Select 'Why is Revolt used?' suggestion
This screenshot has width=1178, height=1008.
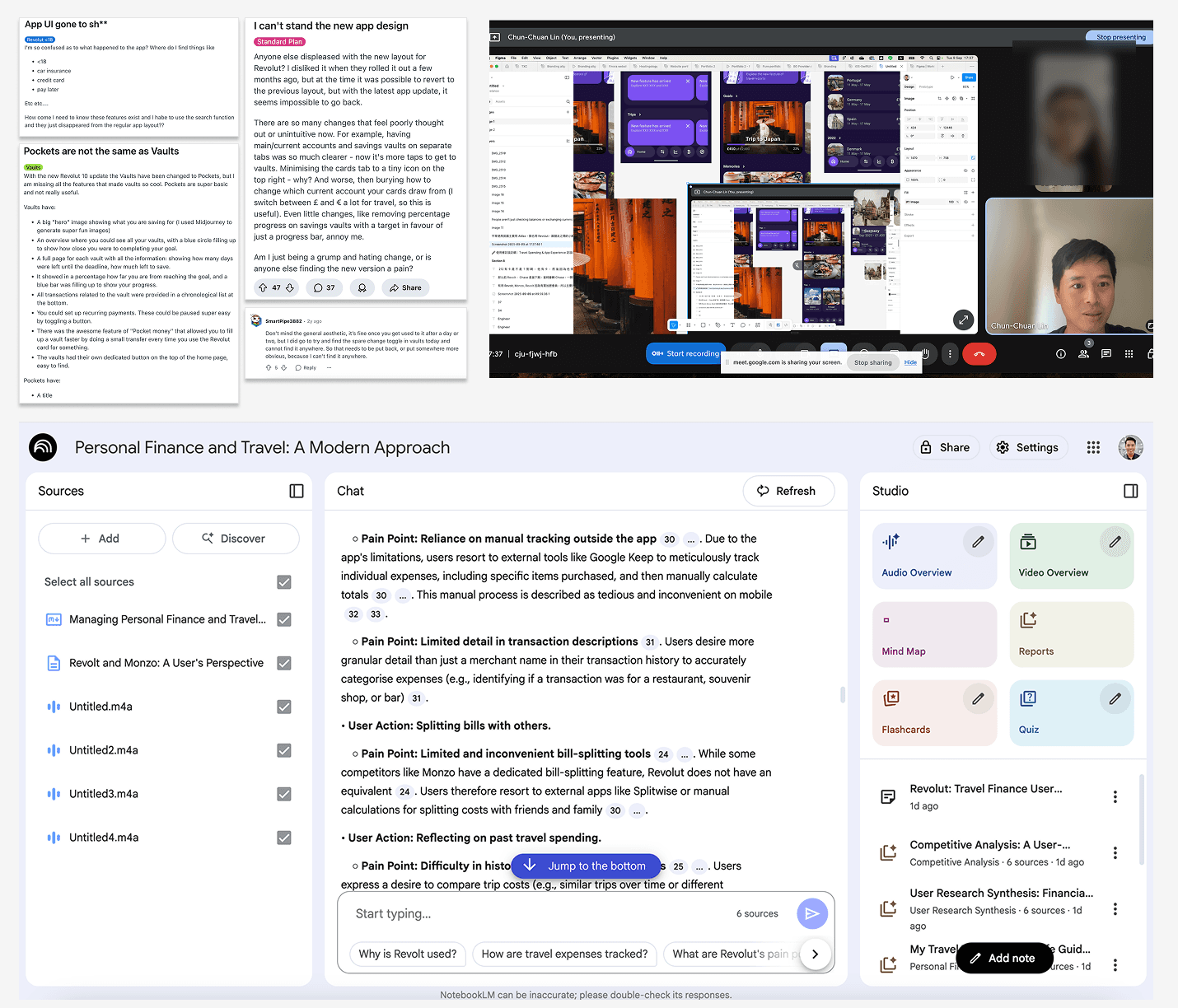[x=408, y=954]
